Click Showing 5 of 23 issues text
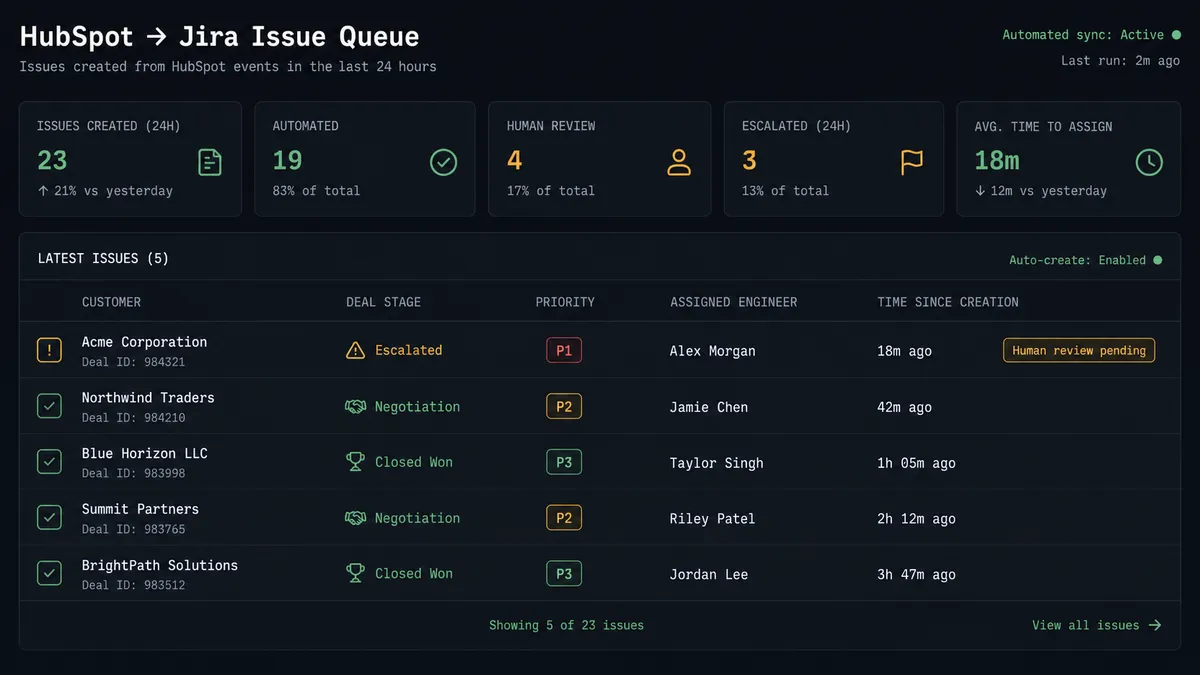1200x675 pixels. tap(566, 625)
